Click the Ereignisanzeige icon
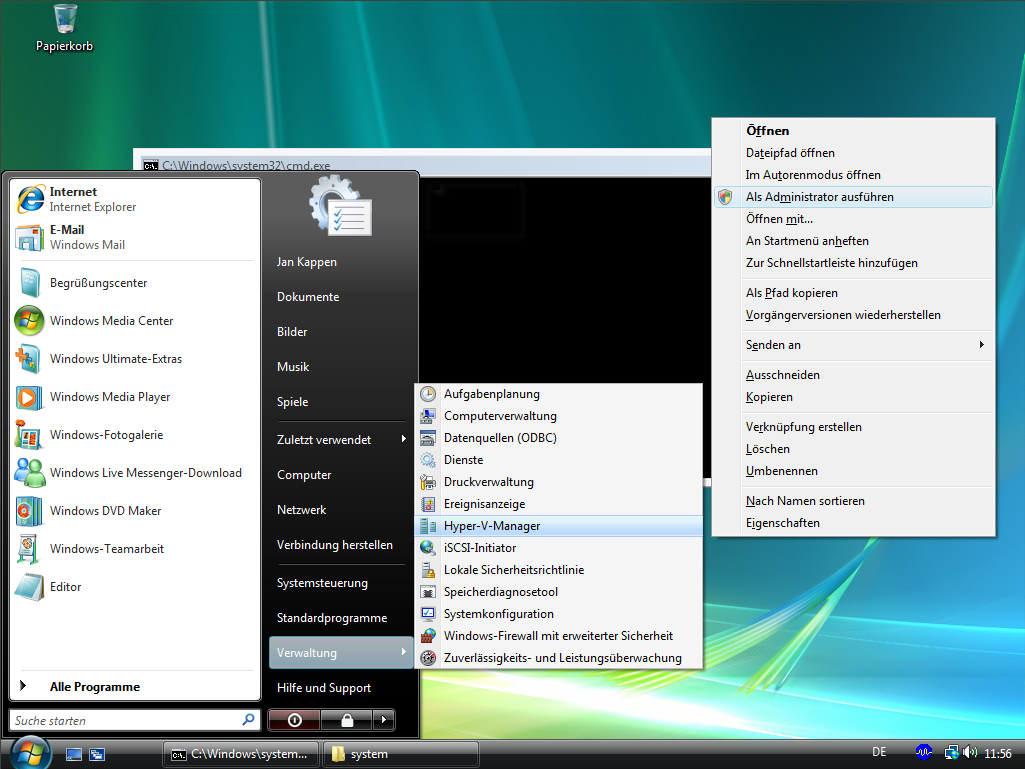Viewport: 1025px width, 769px height. (x=428, y=504)
